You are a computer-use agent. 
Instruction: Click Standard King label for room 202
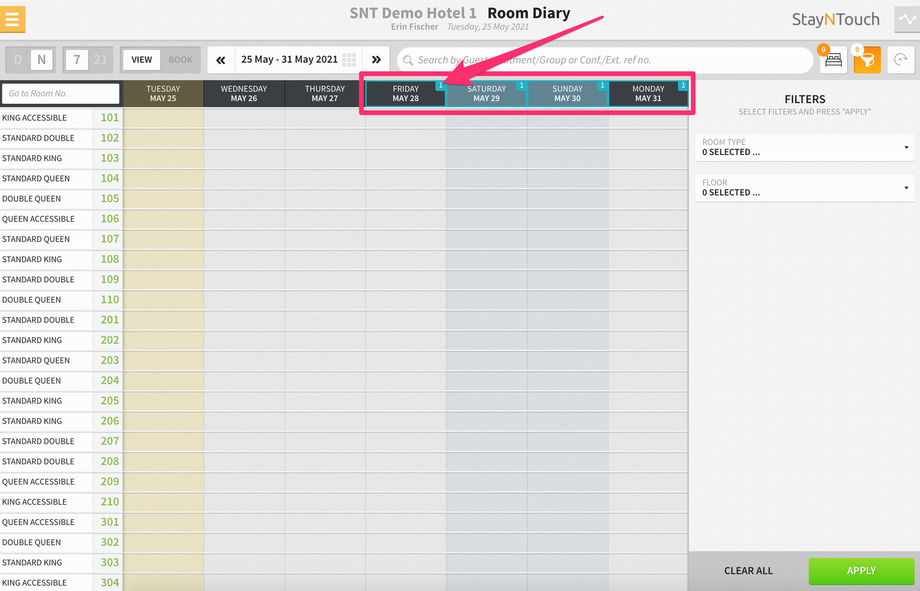click(x=32, y=340)
